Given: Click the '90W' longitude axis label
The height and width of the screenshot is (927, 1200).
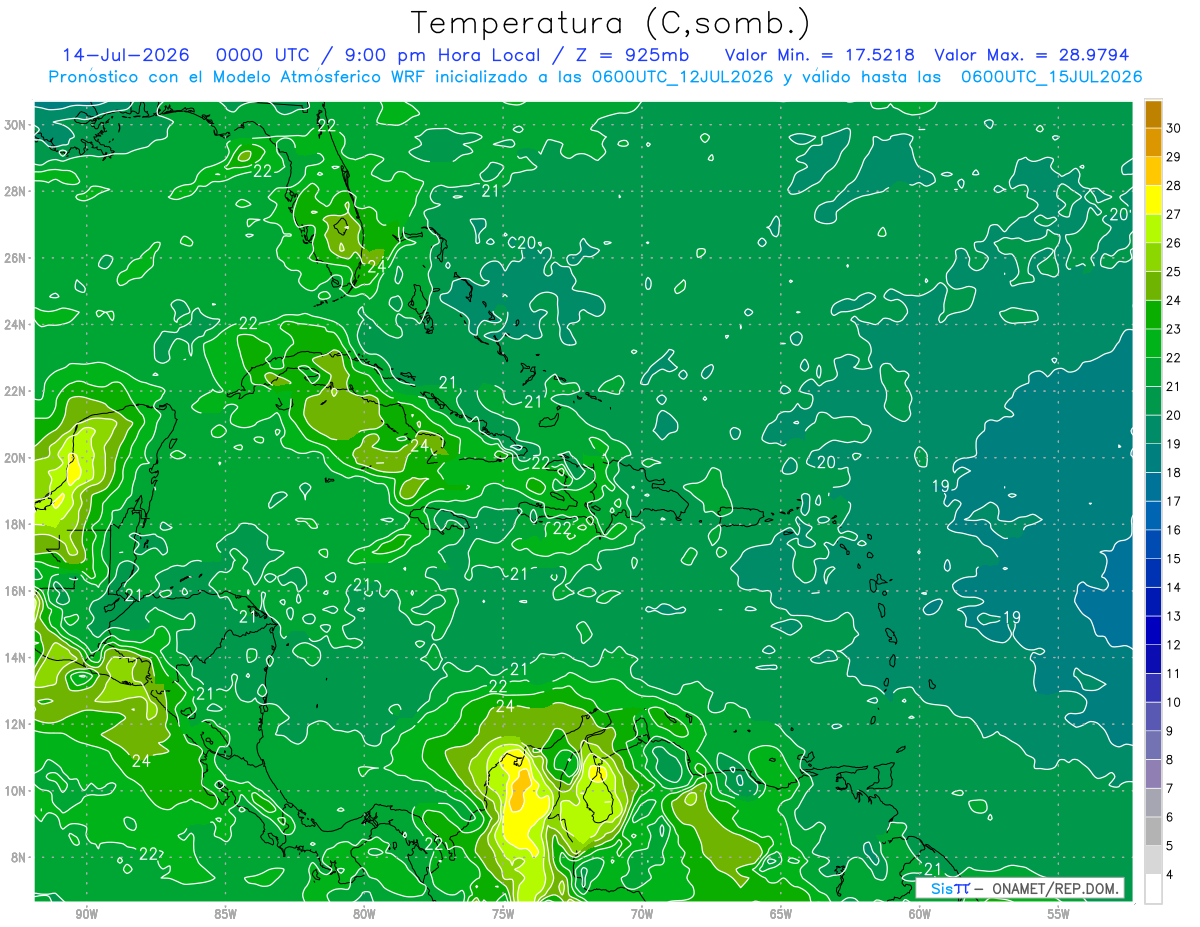Looking at the screenshot, I should point(86,914).
